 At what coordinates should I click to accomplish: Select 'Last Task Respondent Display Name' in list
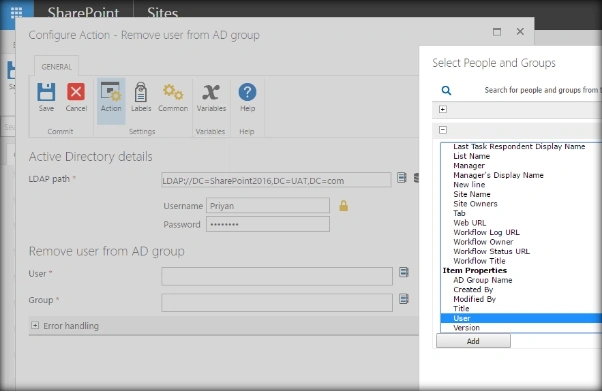coord(519,147)
